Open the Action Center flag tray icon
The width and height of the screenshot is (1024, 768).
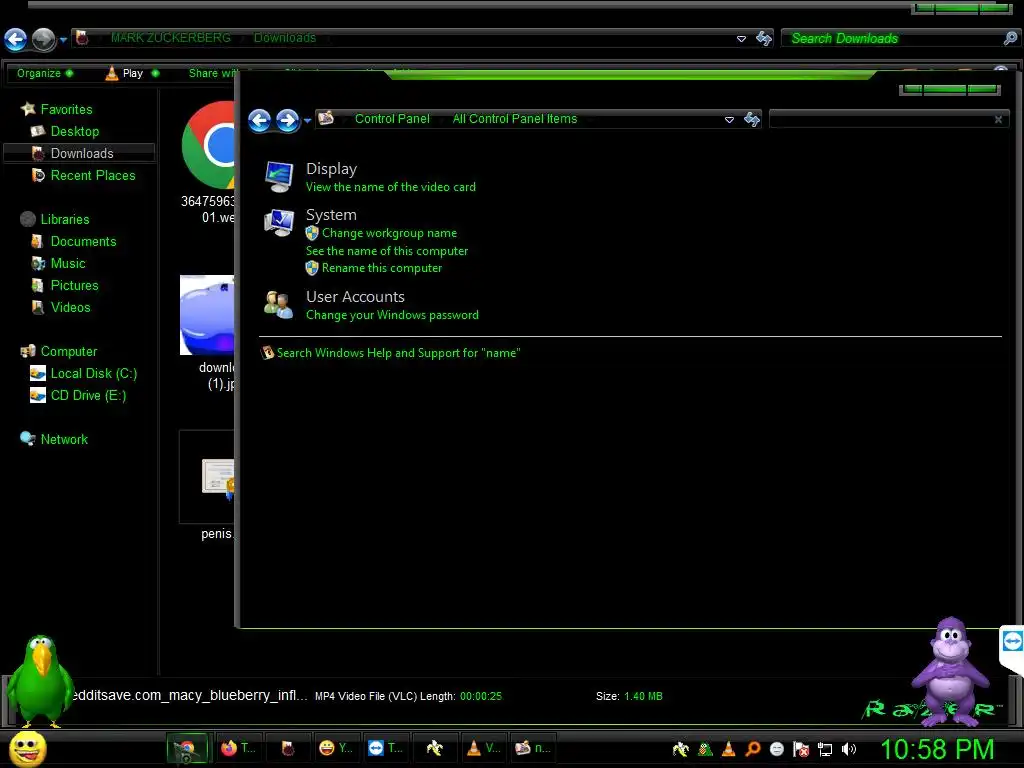[801, 749]
